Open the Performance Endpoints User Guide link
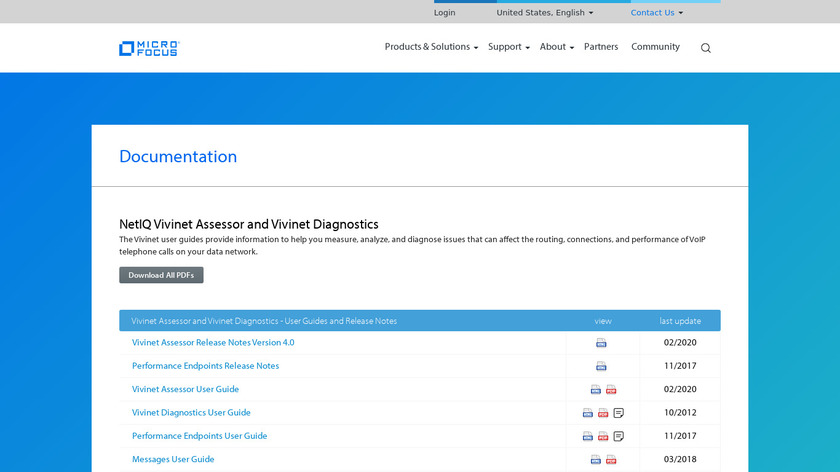Viewport: 840px width, 472px height. point(199,437)
